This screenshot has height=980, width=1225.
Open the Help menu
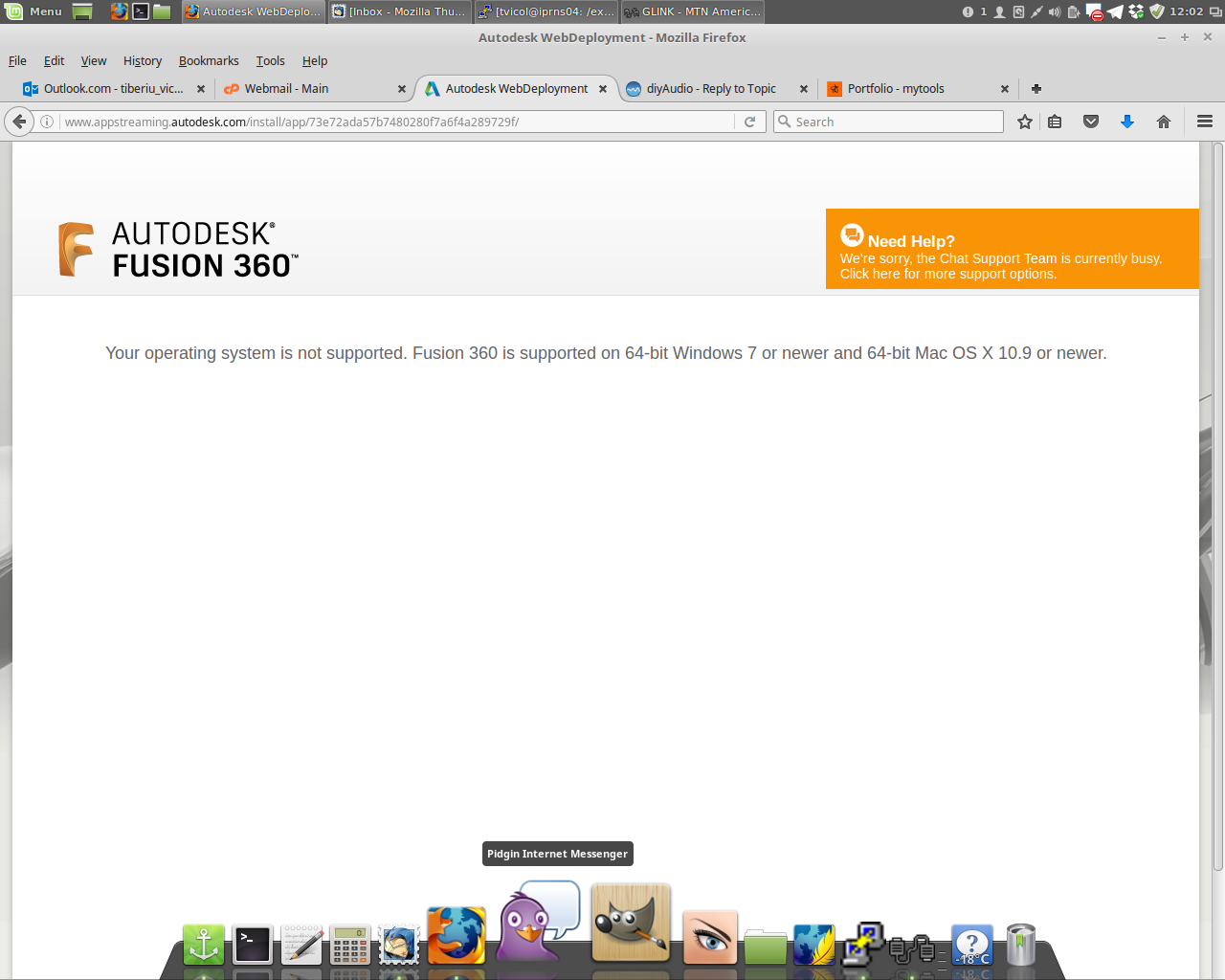315,60
